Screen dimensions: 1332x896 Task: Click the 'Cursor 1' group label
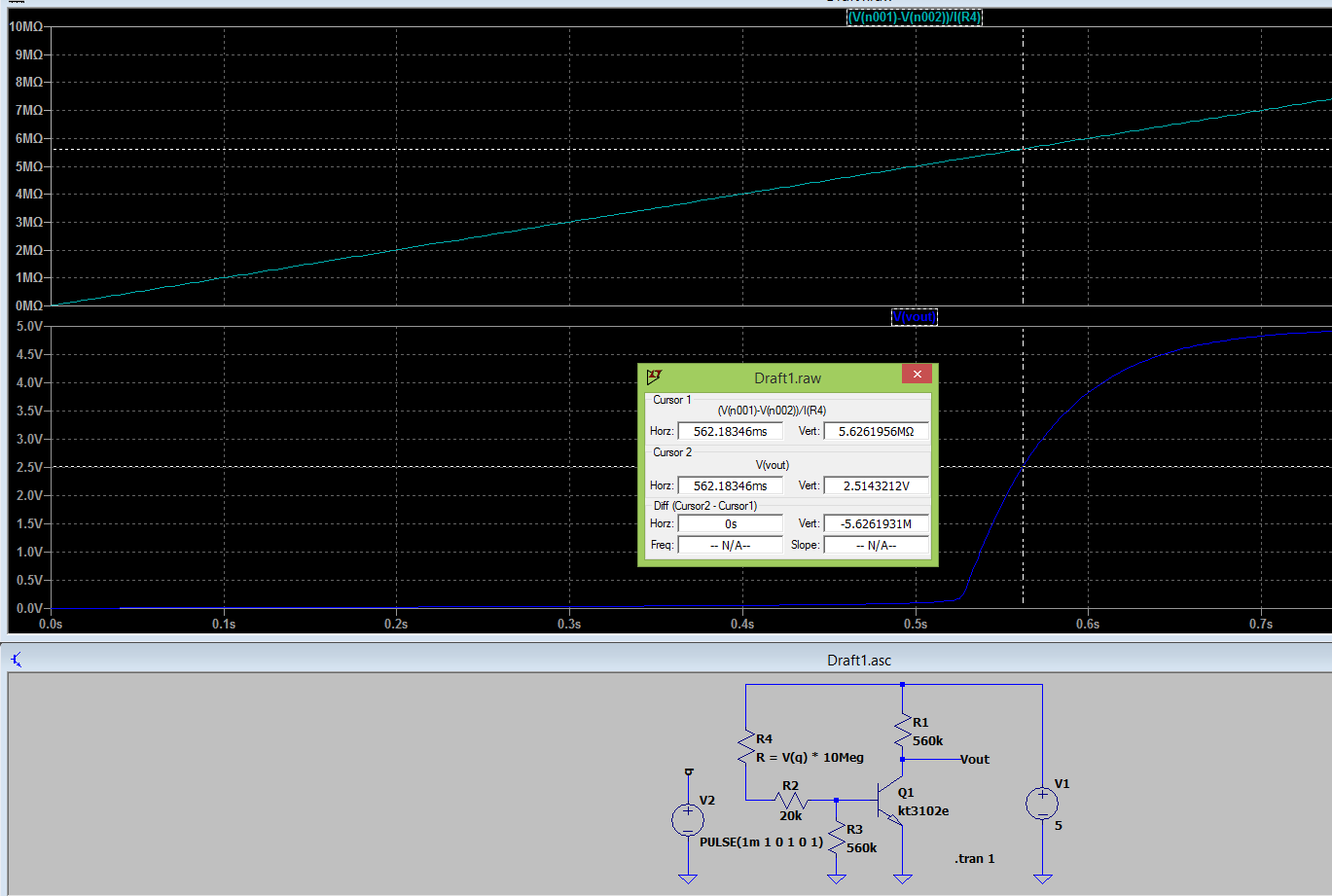pyautogui.click(x=672, y=400)
